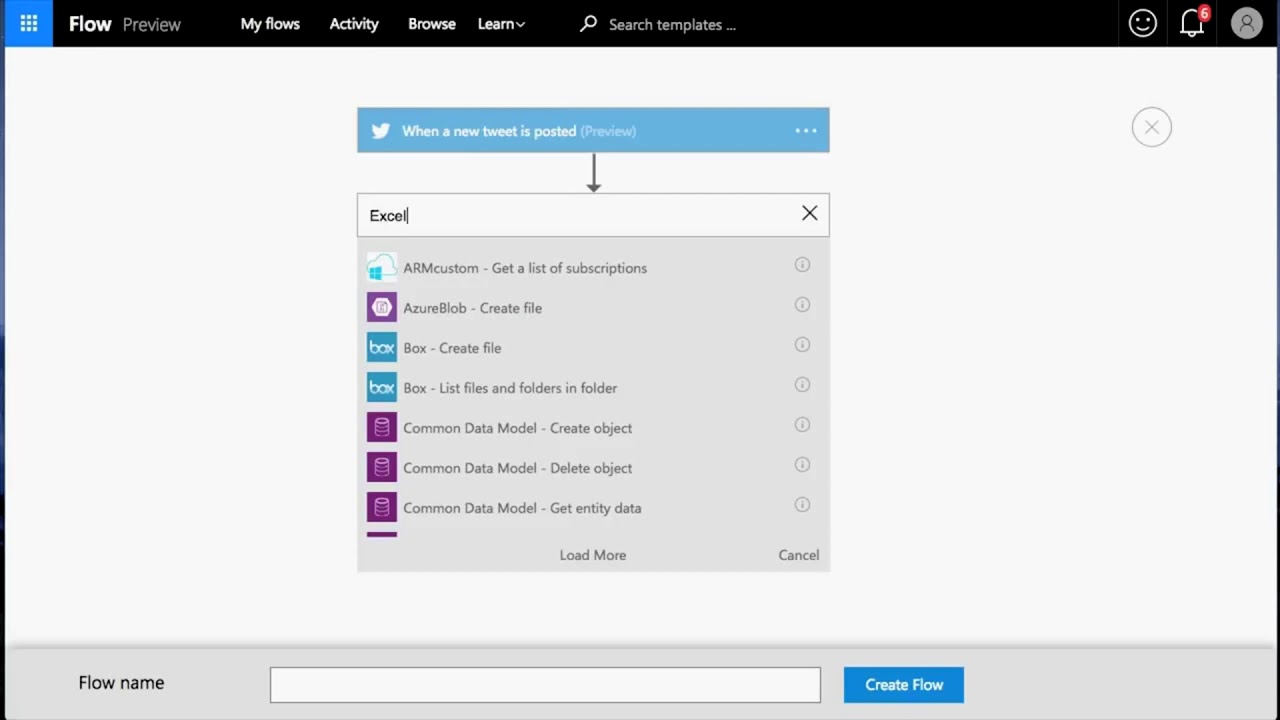Click the search magnifier icon
This screenshot has width=1280, height=720.
click(x=588, y=23)
